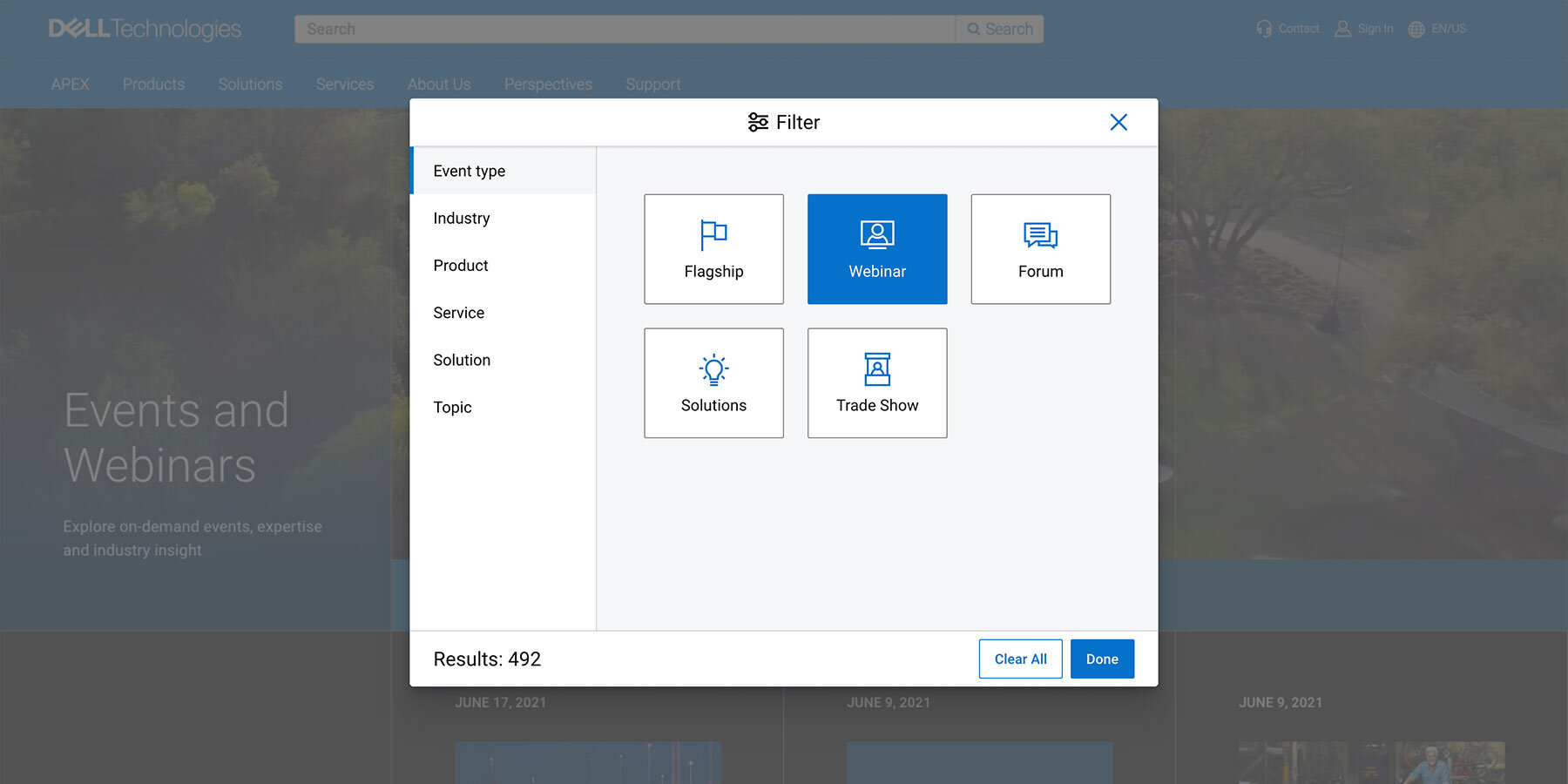Open the Solution filter category

click(x=503, y=360)
